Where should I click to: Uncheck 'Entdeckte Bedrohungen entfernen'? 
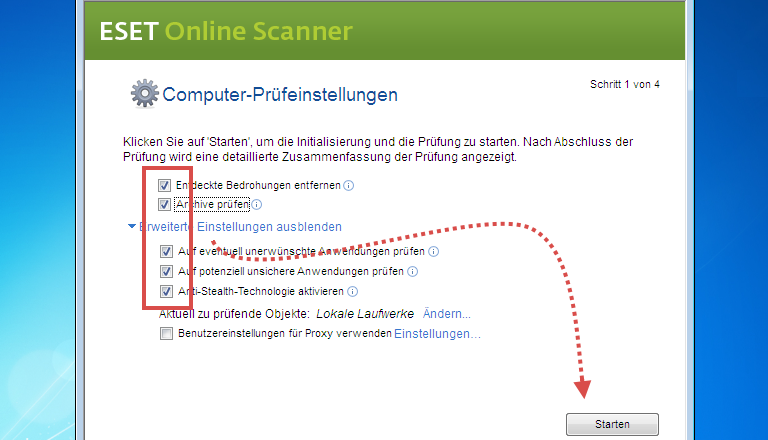[164, 185]
